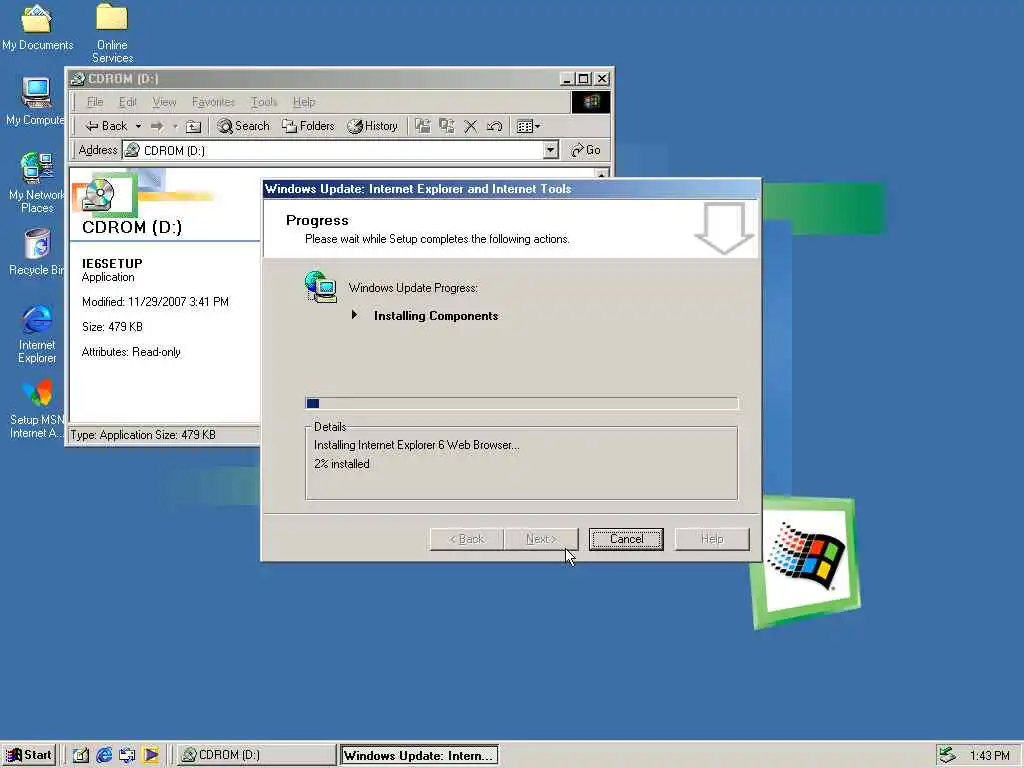Cancel the Windows Update setup
This screenshot has height=768, width=1024.
(x=626, y=539)
